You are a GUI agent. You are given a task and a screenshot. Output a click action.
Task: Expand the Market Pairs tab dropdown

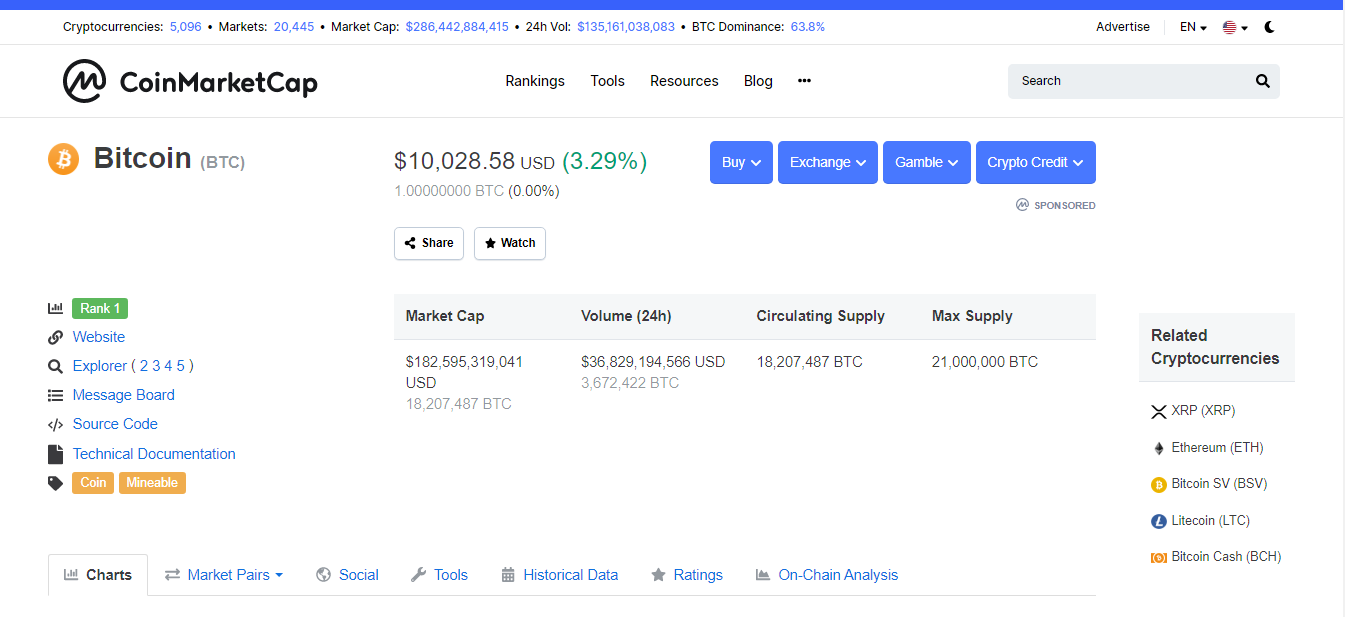224,575
